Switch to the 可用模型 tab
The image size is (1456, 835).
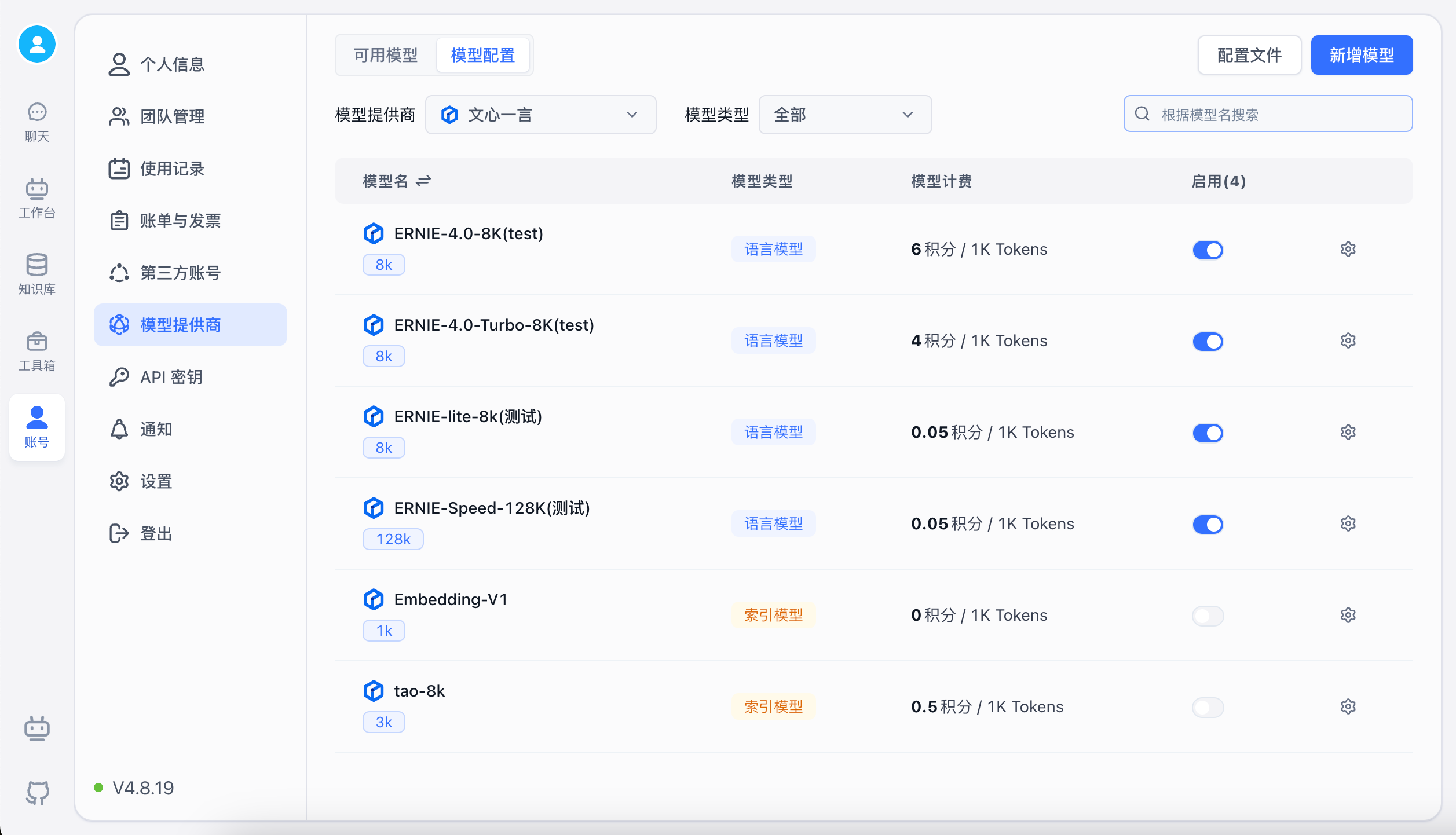(x=386, y=55)
